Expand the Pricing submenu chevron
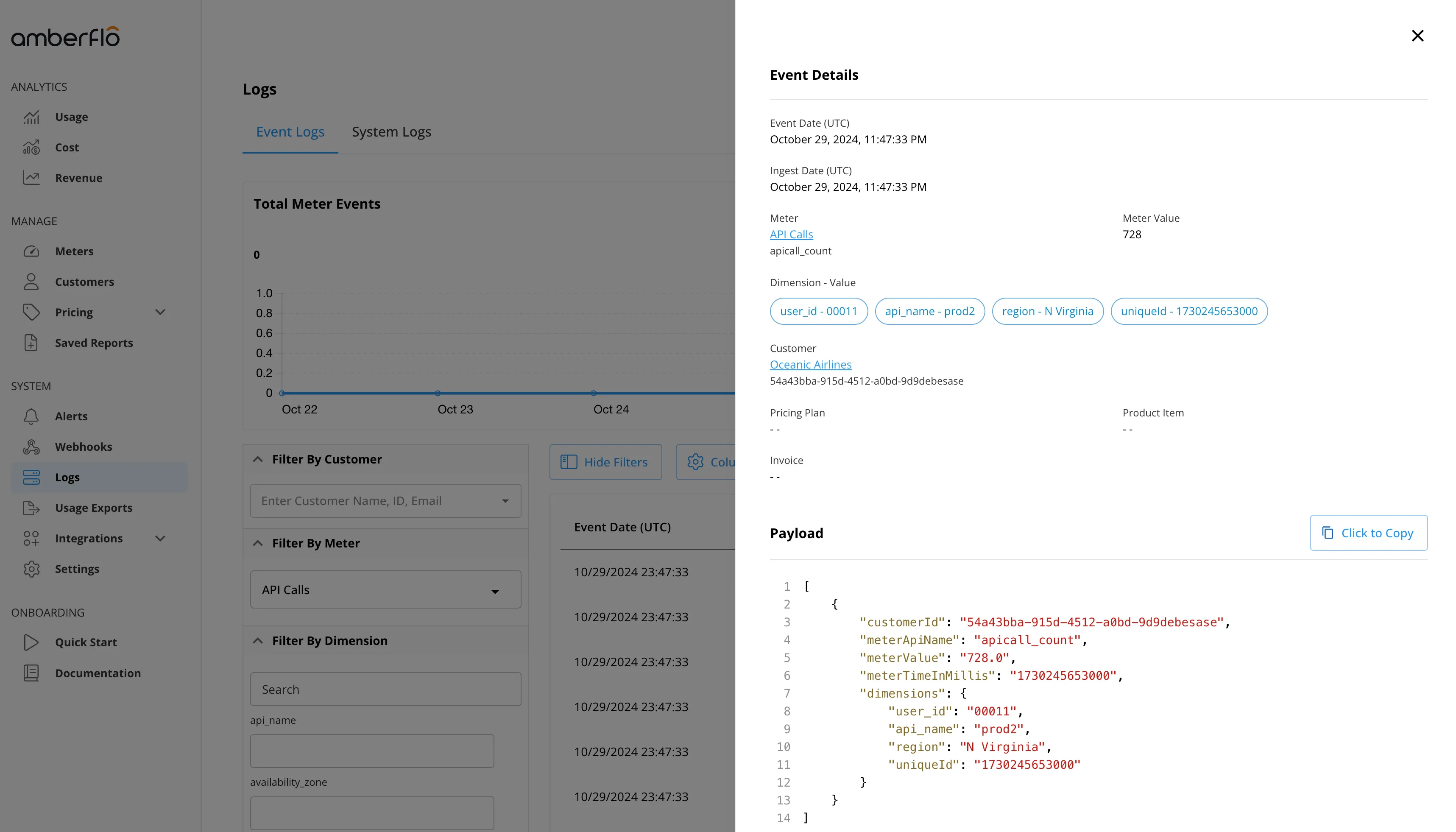Screen dimensions: 1456x832 (161, 313)
